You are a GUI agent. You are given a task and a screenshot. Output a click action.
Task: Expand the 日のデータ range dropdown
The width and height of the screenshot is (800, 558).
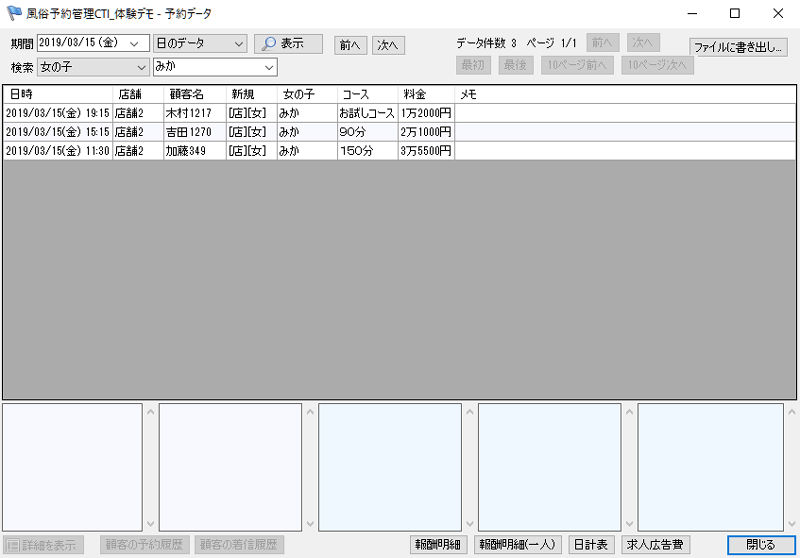(x=238, y=44)
